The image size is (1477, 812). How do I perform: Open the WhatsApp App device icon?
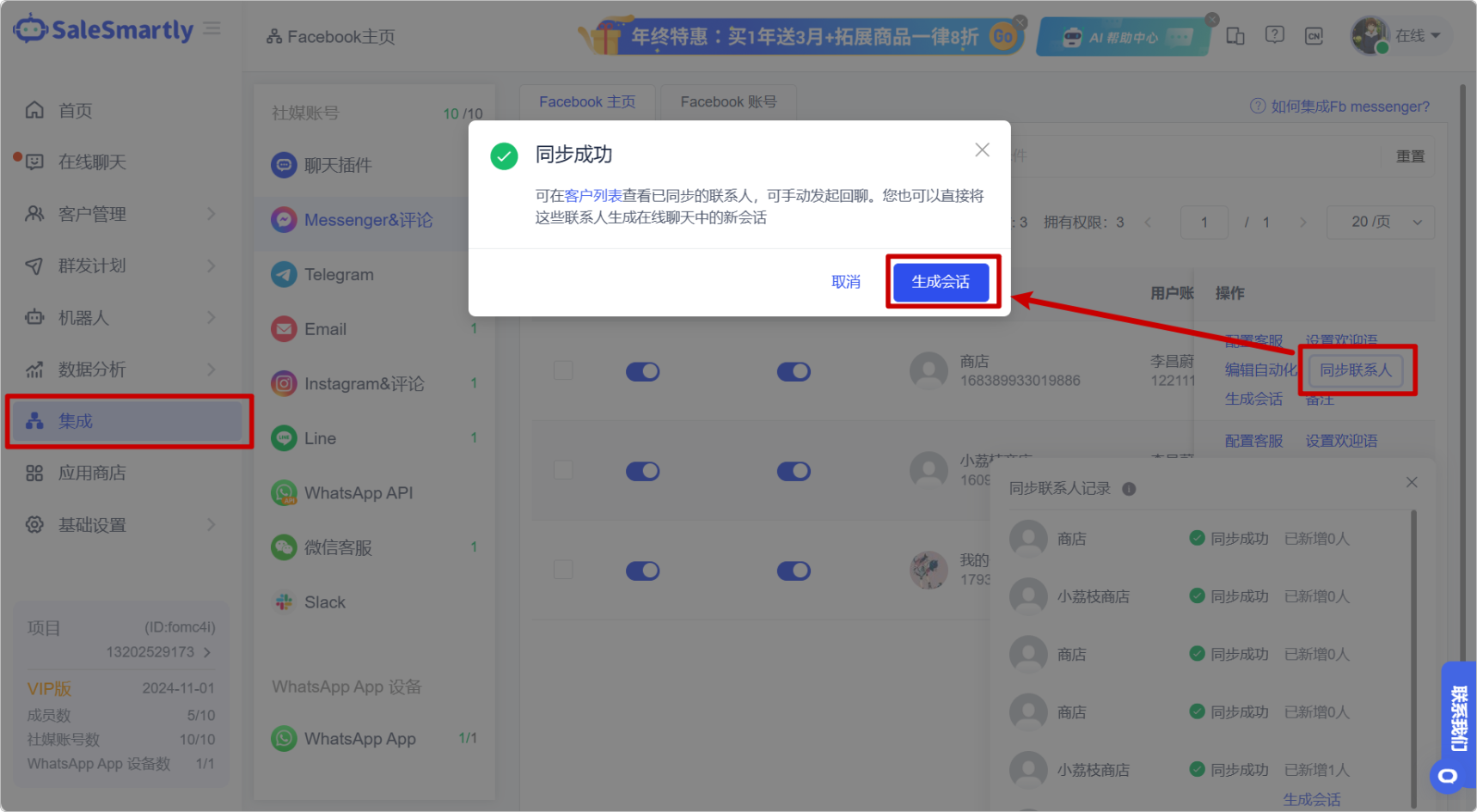(284, 739)
